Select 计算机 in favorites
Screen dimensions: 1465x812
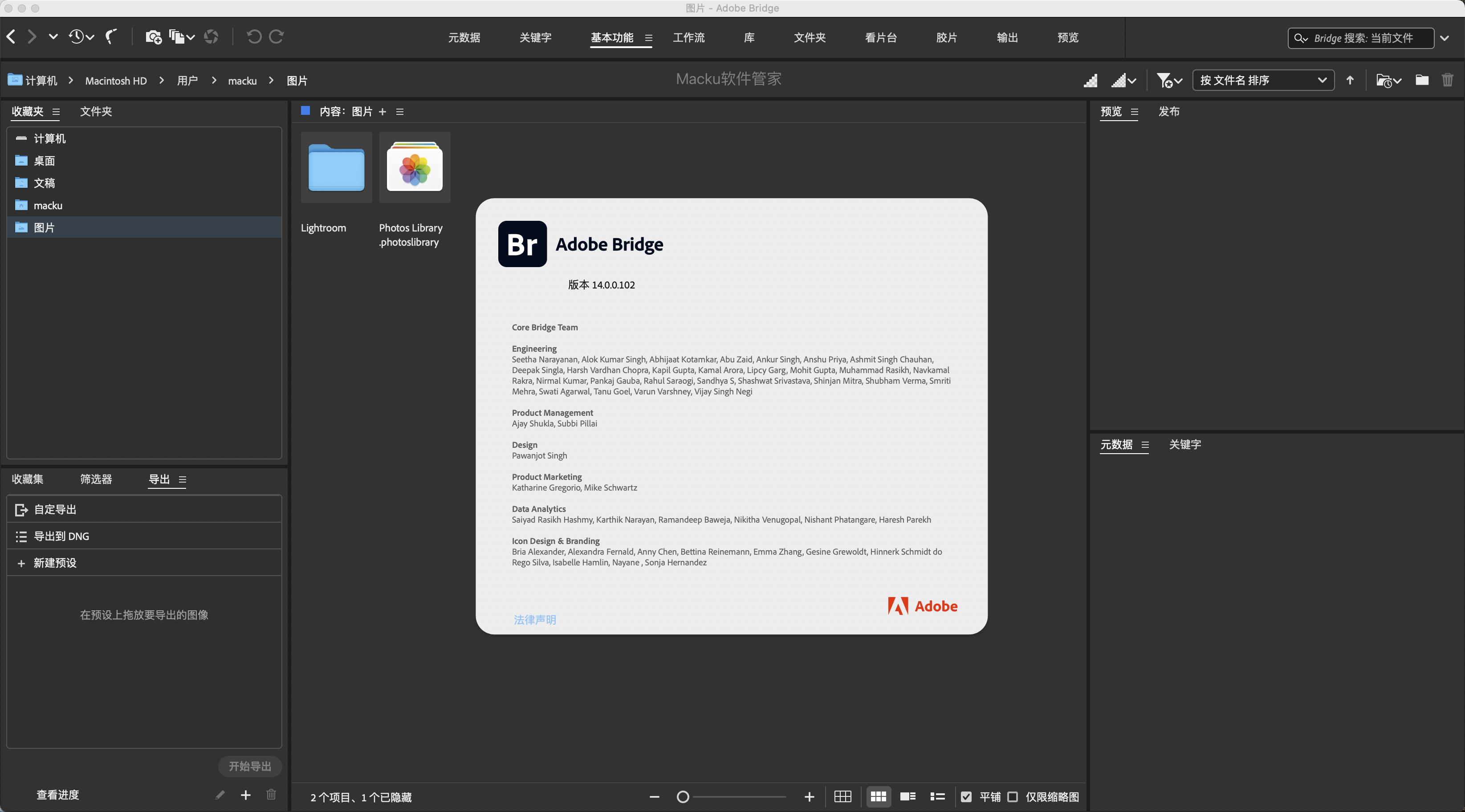coord(144,139)
